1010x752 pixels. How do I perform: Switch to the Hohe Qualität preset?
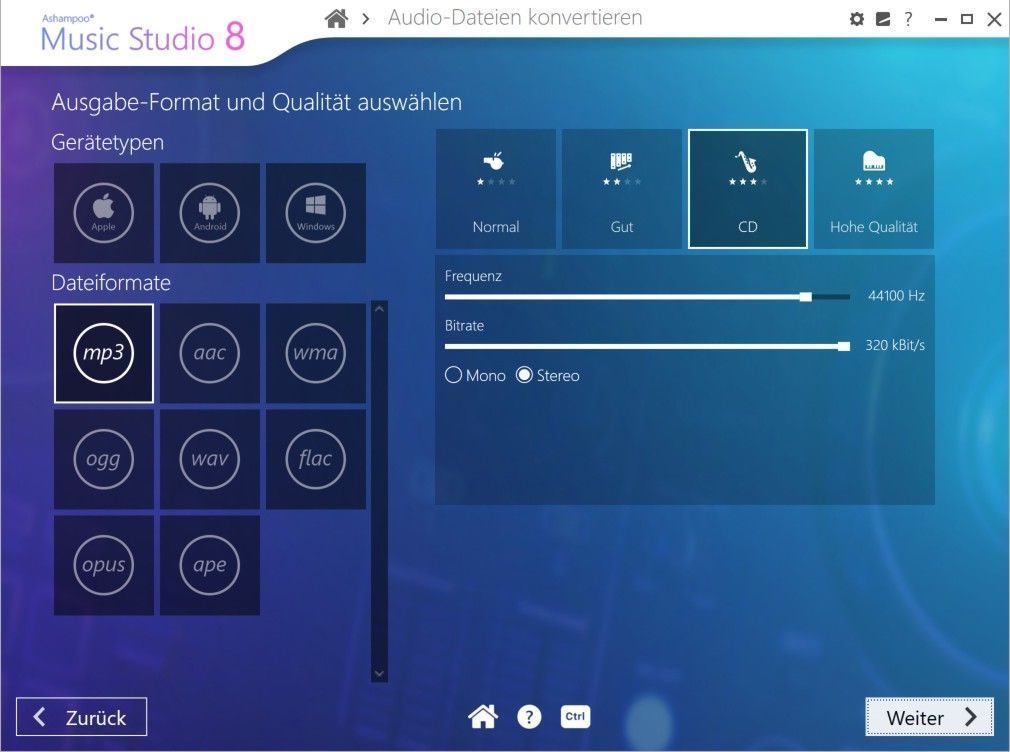tap(874, 189)
